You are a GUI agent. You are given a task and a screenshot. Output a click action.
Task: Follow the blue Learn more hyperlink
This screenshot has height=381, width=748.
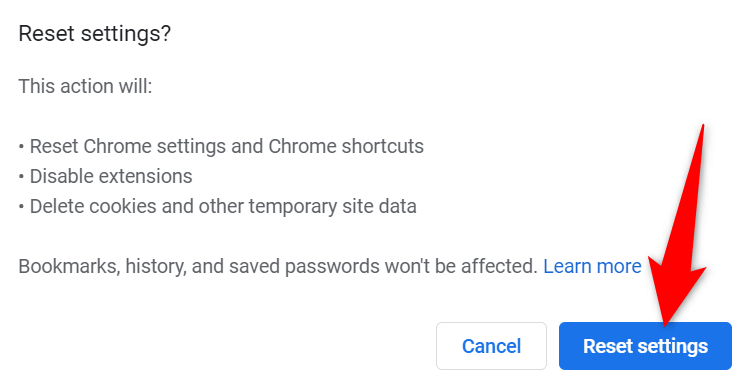(592, 266)
